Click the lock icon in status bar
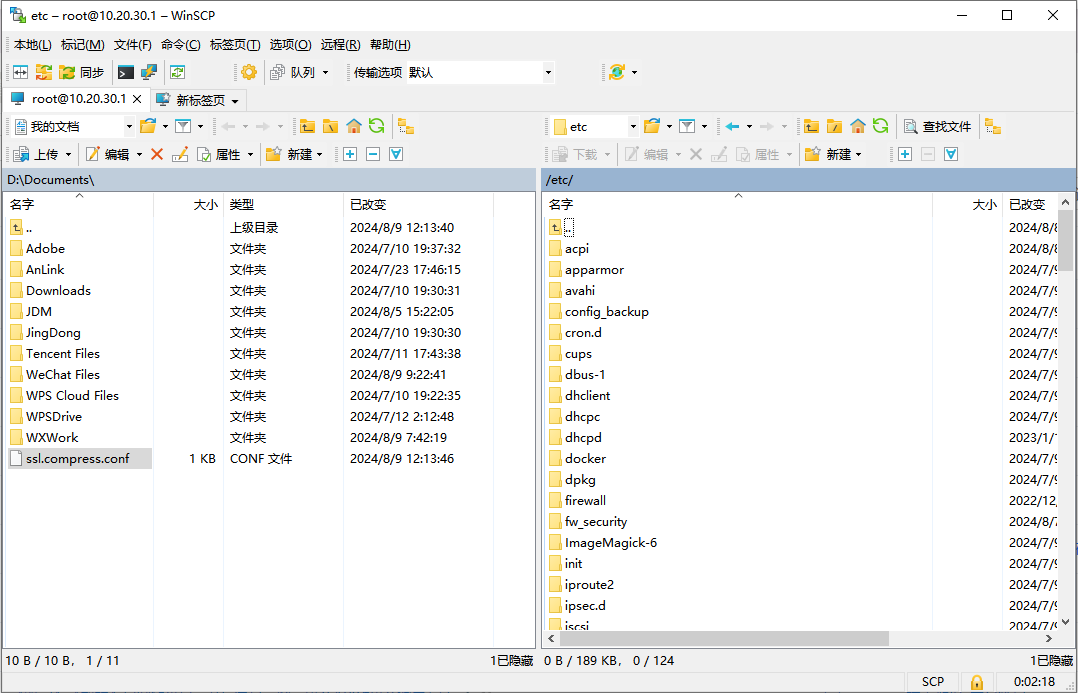This screenshot has width=1078, height=693. (976, 681)
